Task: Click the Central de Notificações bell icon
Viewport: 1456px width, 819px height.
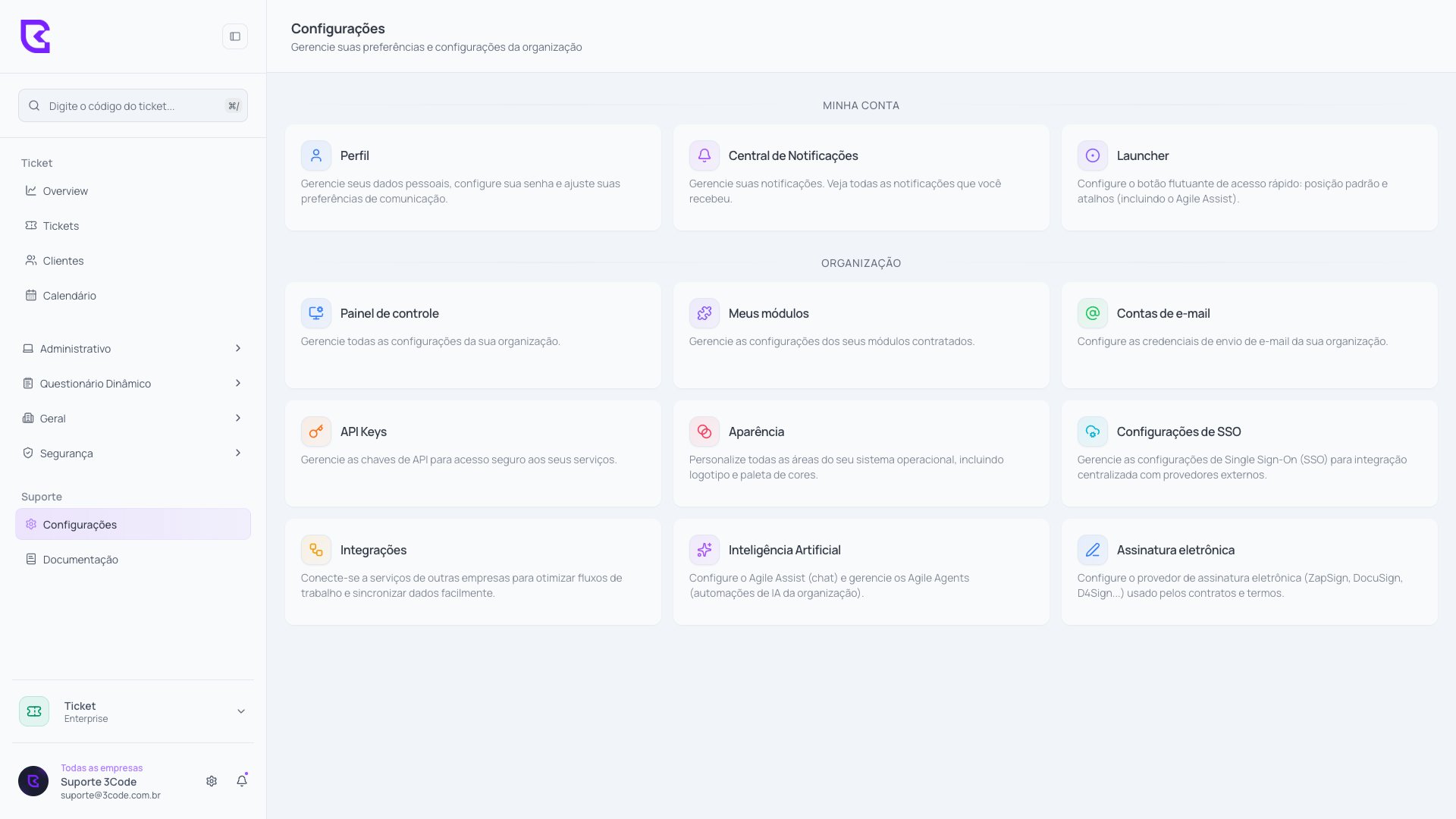Action: click(x=704, y=155)
